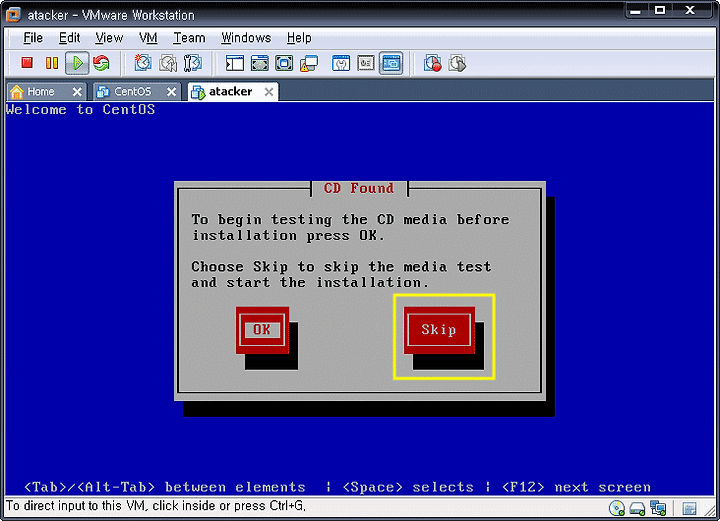
Task: Click OK to test CD media
Action: [262, 330]
